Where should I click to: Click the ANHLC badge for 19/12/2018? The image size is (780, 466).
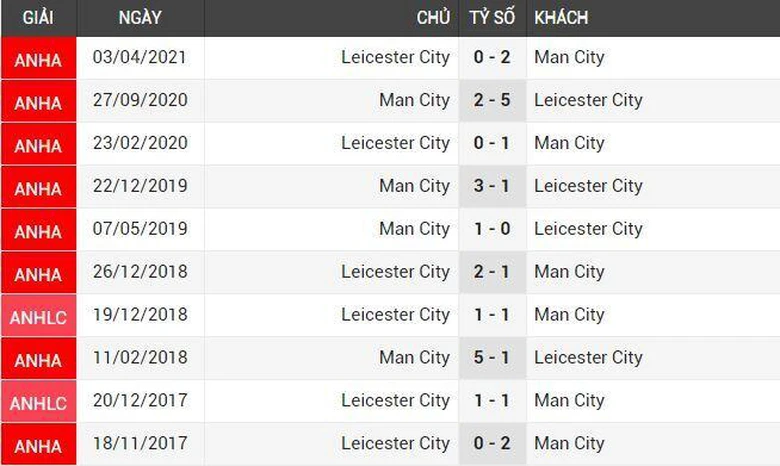(38, 316)
